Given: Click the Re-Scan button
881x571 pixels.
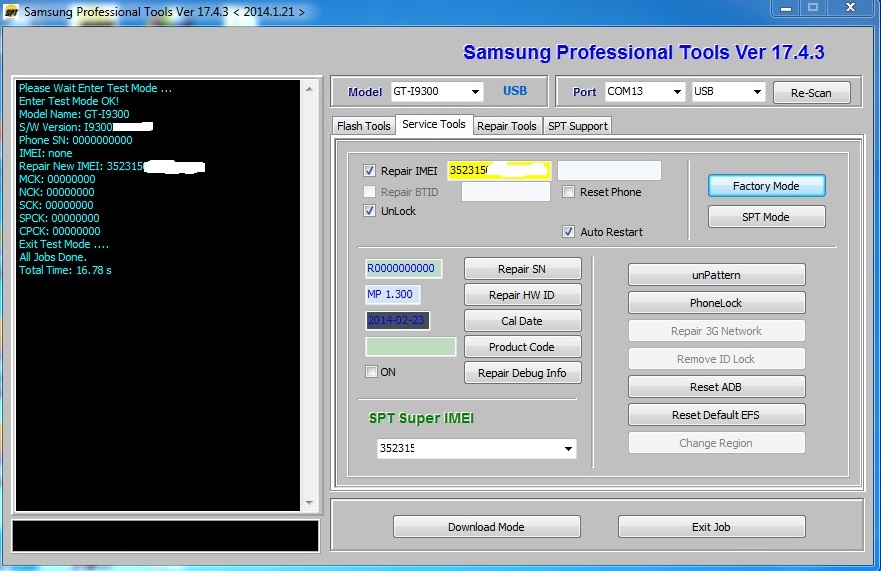Looking at the screenshot, I should tap(811, 93).
